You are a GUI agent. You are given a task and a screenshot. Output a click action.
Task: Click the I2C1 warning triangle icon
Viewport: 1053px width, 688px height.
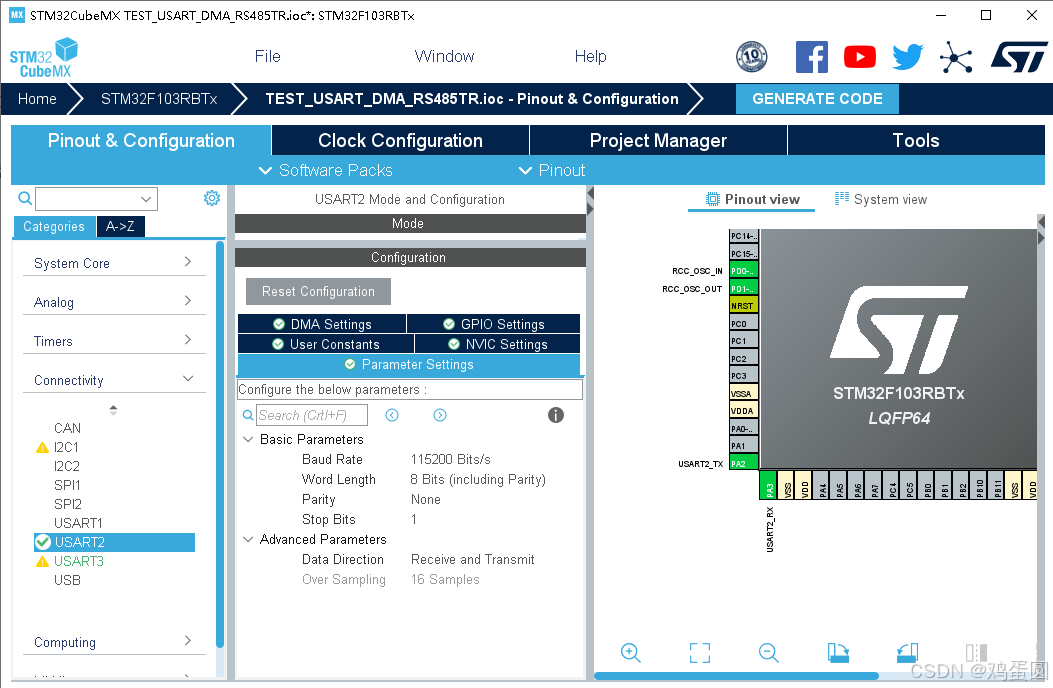click(x=42, y=447)
